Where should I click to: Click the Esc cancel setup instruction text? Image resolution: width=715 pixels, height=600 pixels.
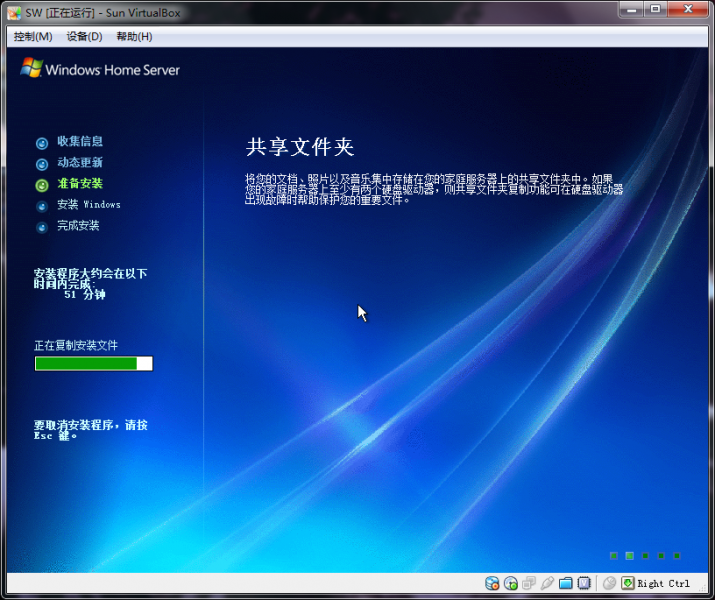(90, 430)
